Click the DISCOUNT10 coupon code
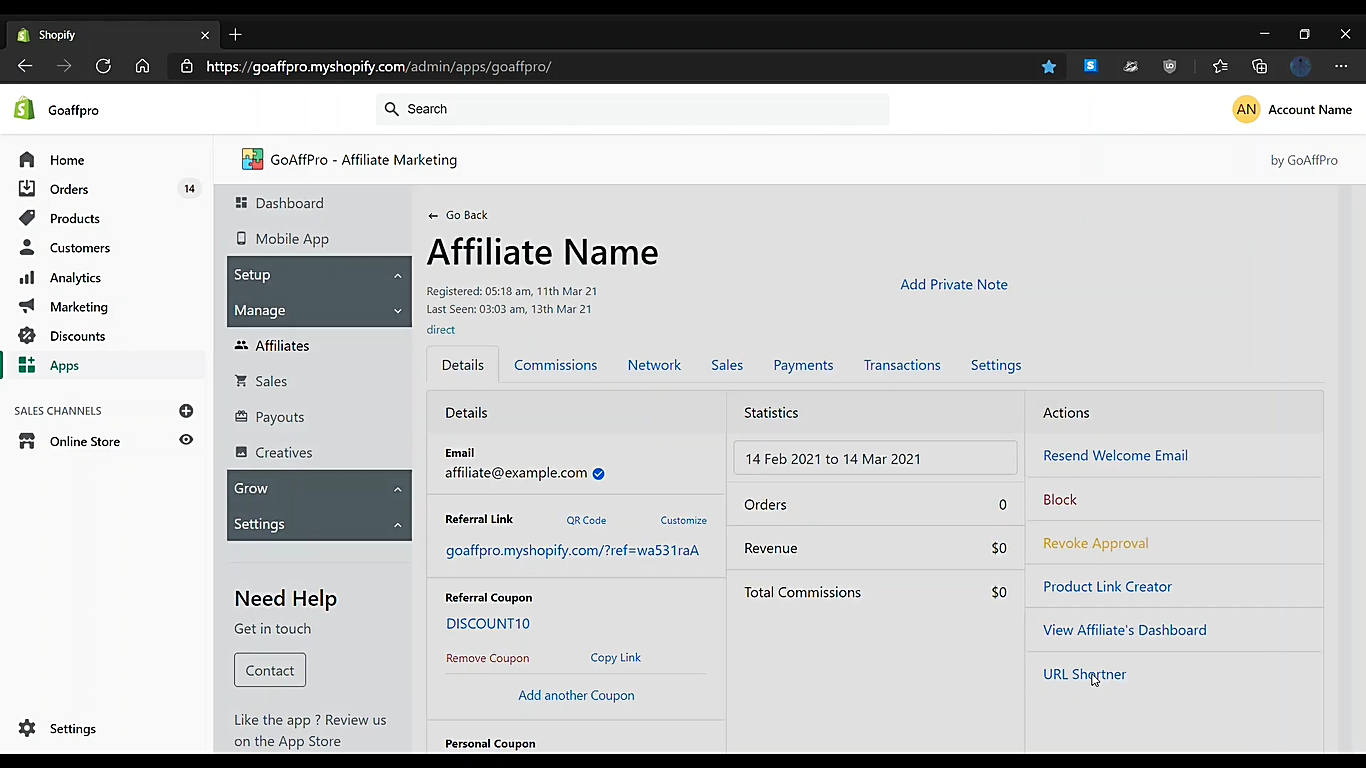The image size is (1366, 768). pos(488,623)
